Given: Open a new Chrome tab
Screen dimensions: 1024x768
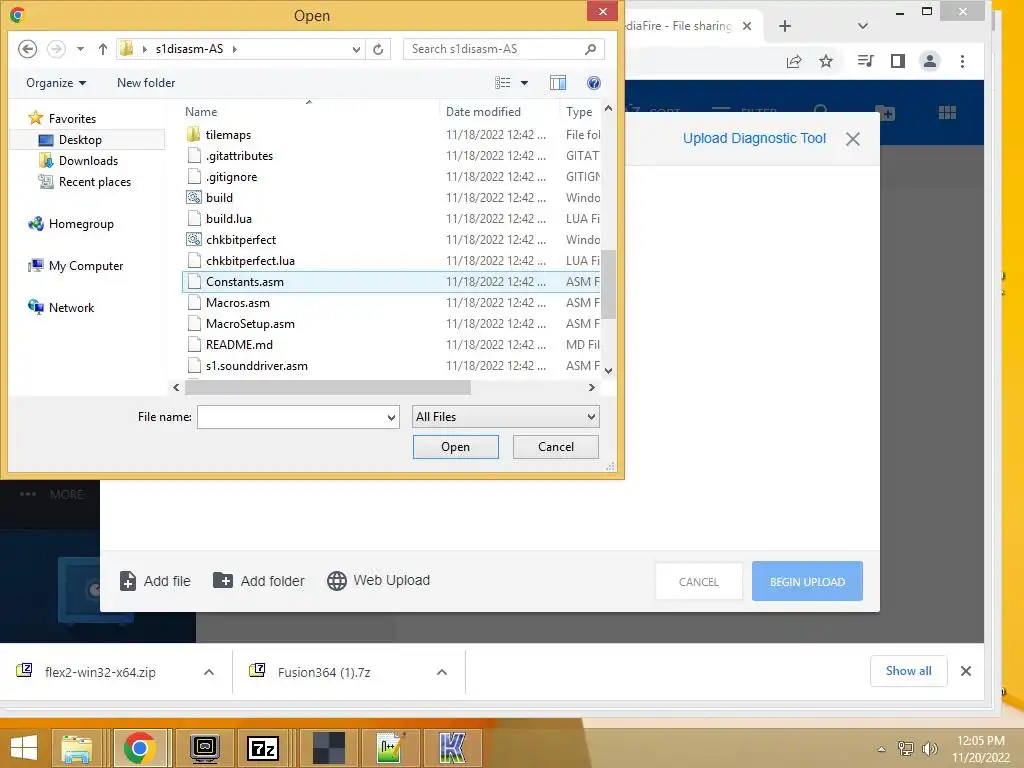Looking at the screenshot, I should (x=785, y=26).
